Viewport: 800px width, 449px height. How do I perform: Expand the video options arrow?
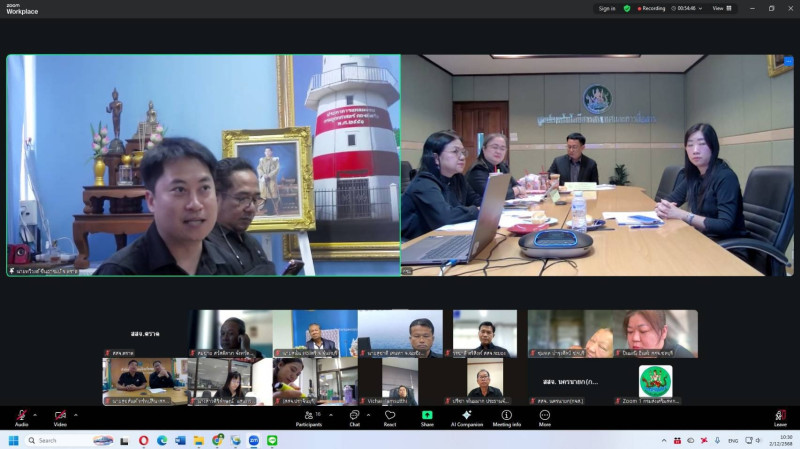point(75,413)
